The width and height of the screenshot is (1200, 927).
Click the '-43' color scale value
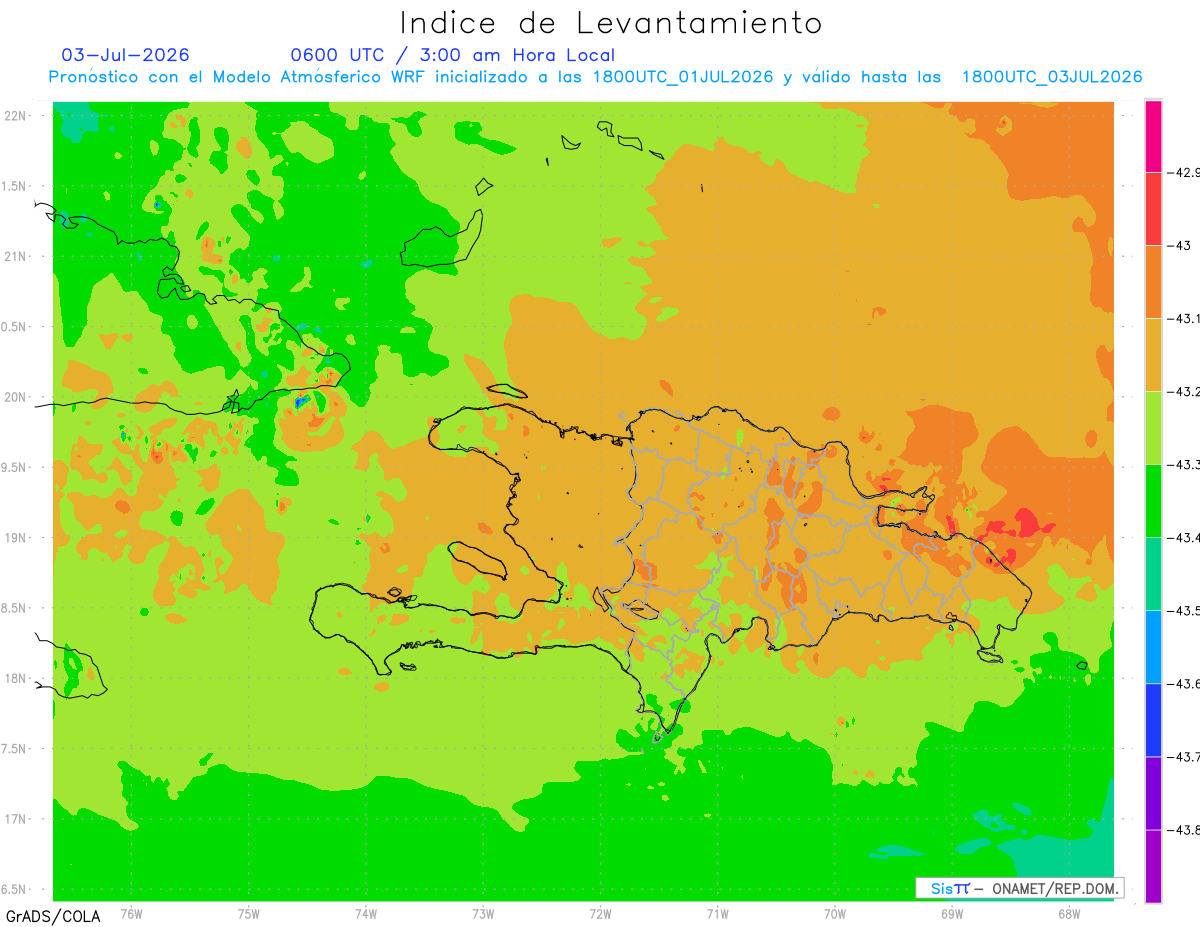point(1178,245)
